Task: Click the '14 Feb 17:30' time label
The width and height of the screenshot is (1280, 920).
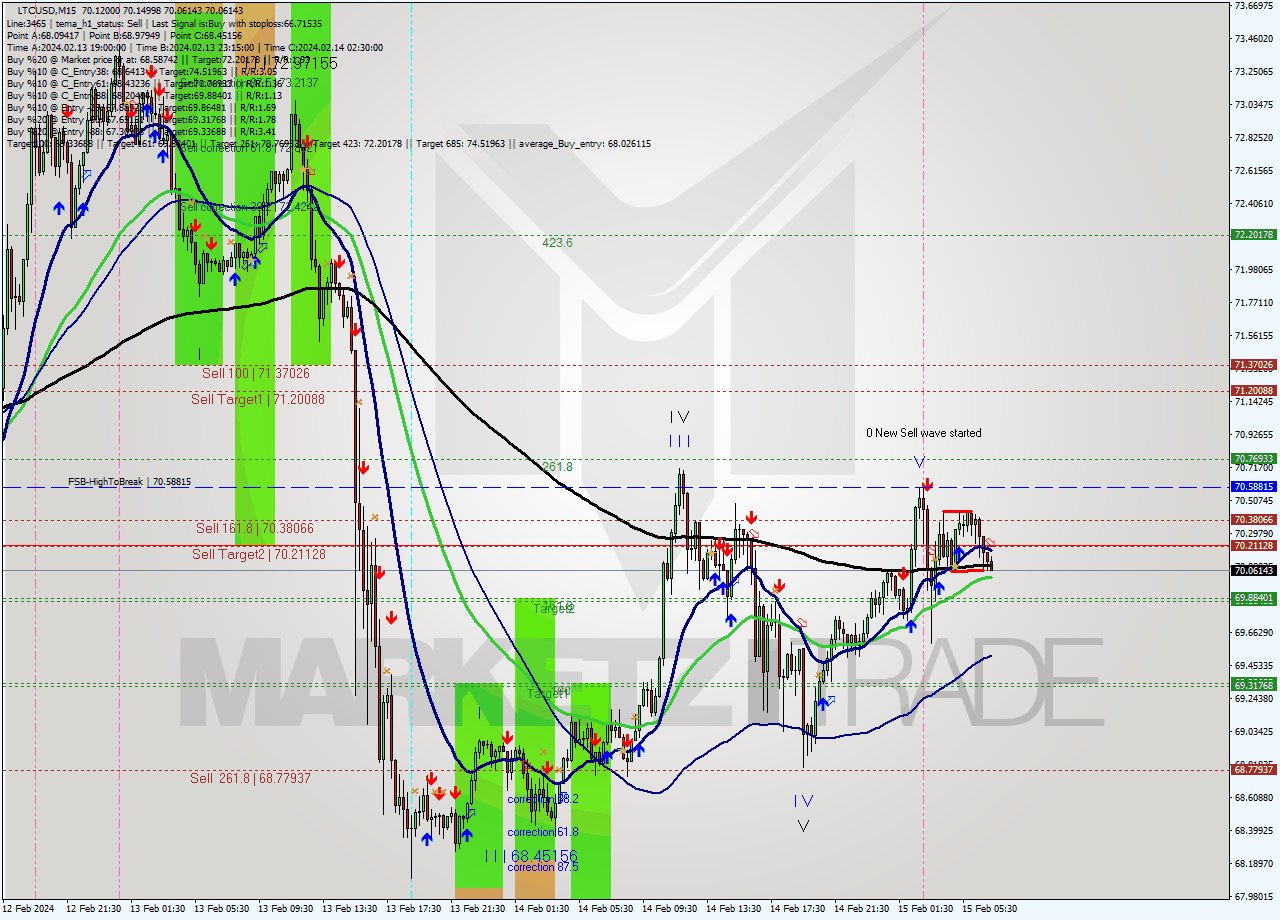Action: click(798, 909)
